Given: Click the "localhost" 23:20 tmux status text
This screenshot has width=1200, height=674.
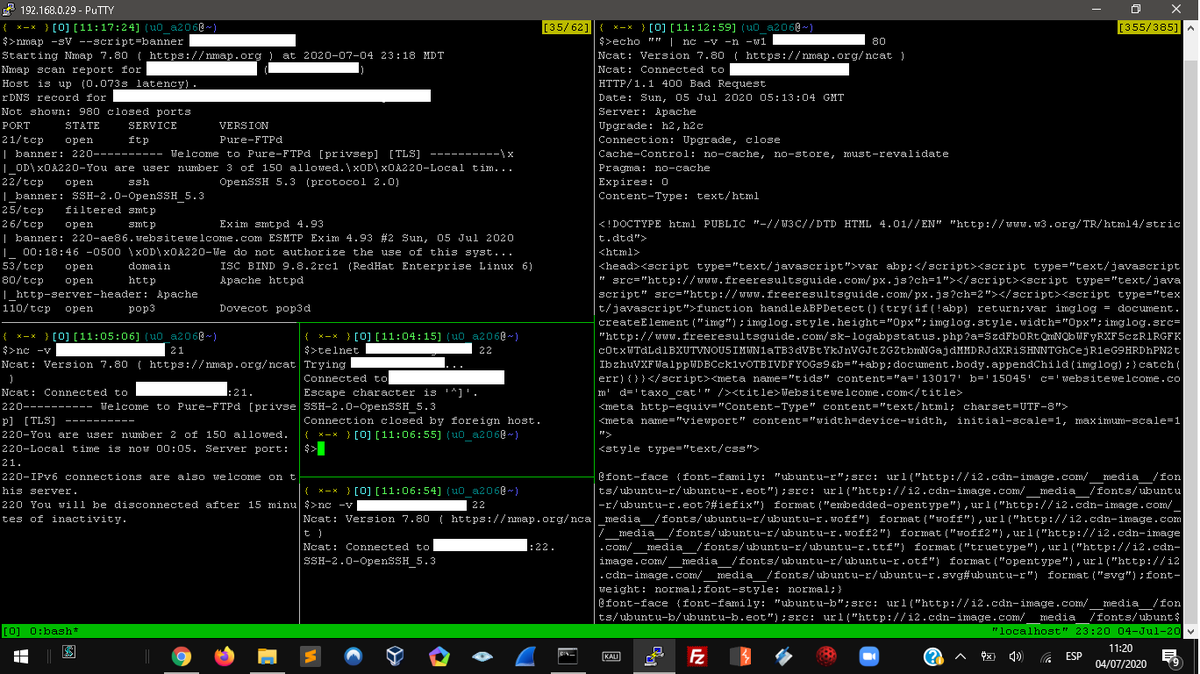Looking at the screenshot, I should [1086, 632].
